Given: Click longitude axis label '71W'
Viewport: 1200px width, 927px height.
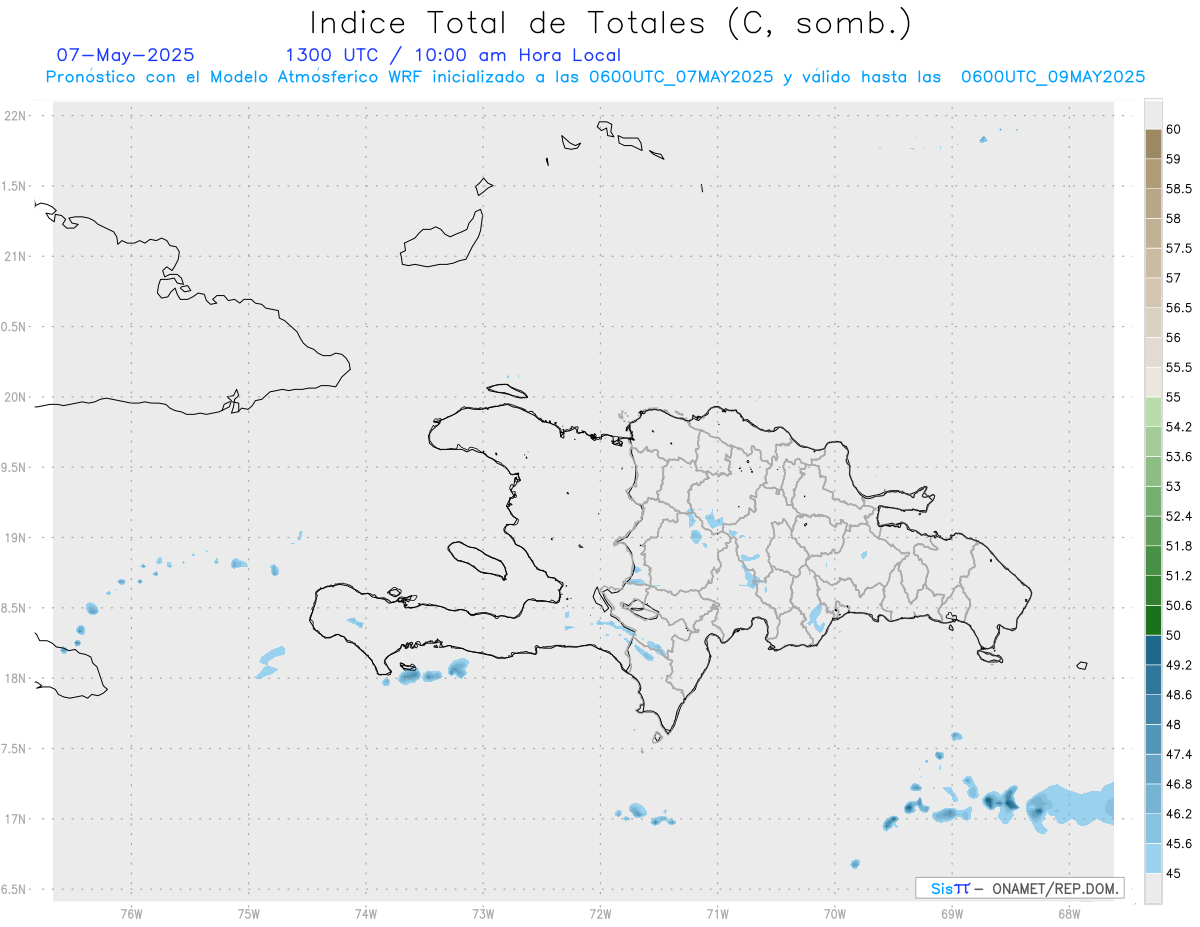Looking at the screenshot, I should 717,913.
